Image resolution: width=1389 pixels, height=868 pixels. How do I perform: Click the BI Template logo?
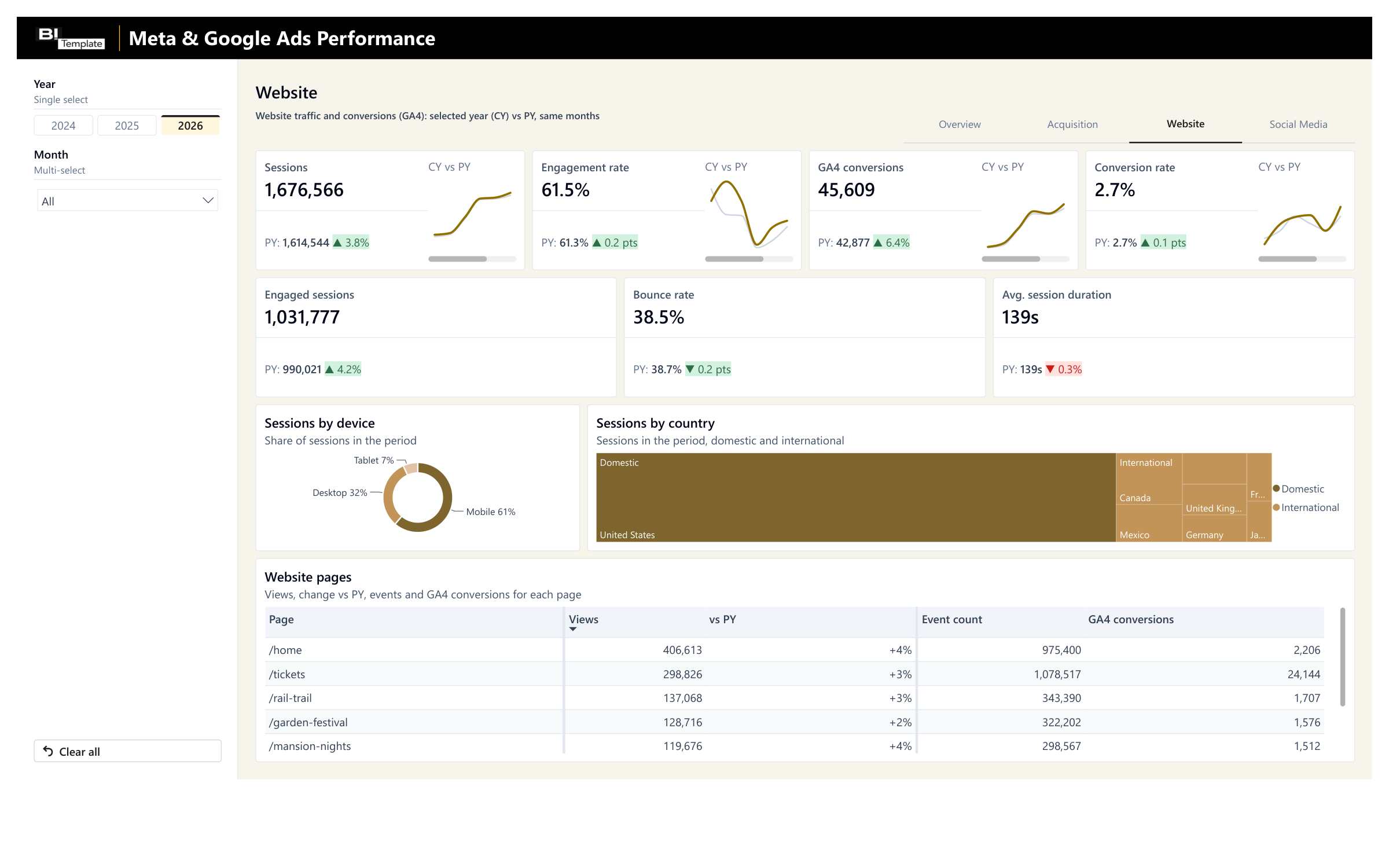click(x=71, y=38)
